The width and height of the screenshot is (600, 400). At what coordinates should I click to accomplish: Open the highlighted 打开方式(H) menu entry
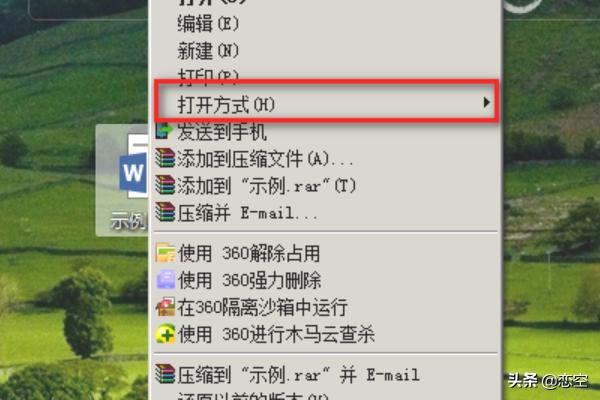(326, 101)
